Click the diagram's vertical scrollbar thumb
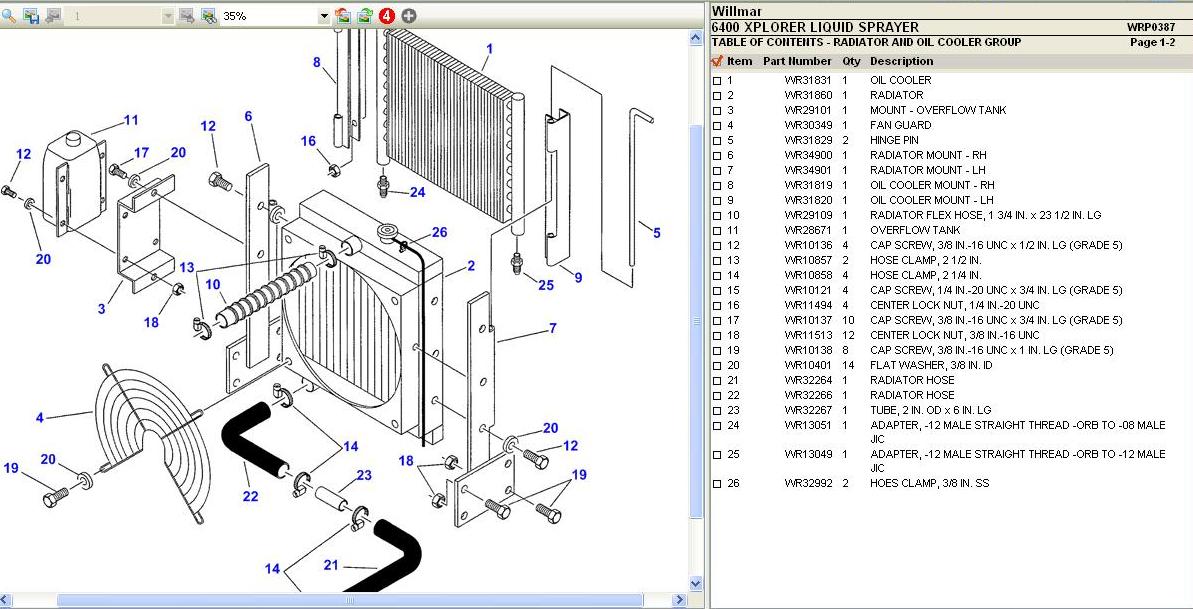Viewport: 1193px width, 609px height. [x=695, y=320]
